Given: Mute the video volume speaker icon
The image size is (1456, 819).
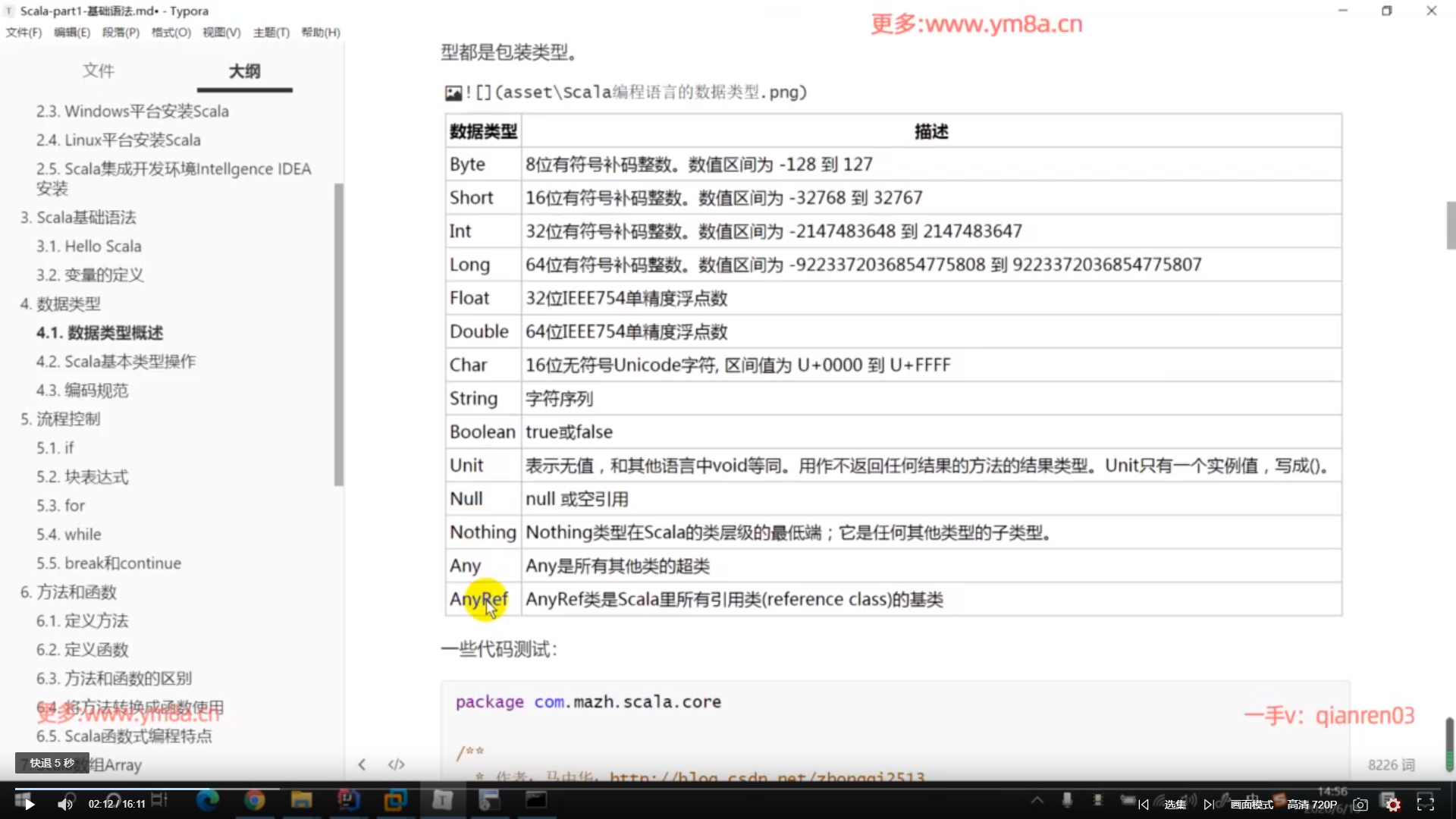Looking at the screenshot, I should [65, 805].
